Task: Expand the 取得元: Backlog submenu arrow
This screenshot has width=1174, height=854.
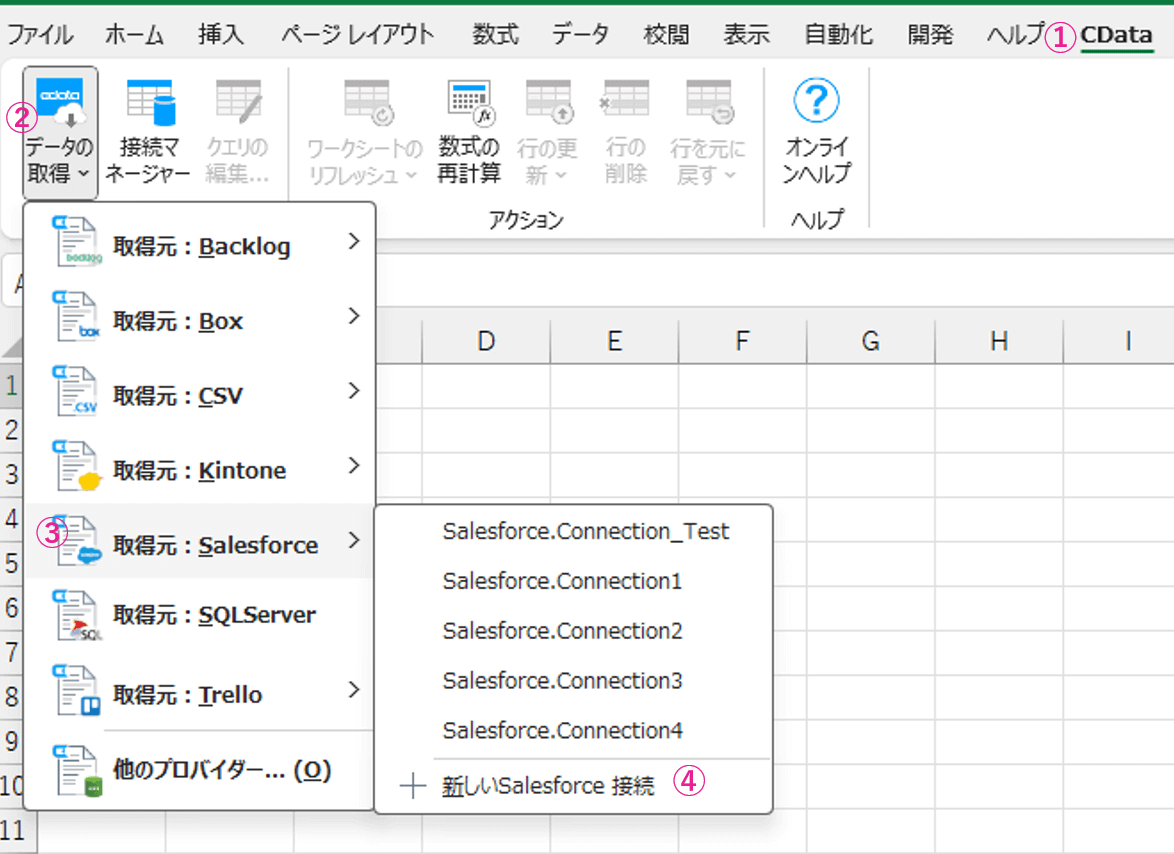Action: click(x=353, y=241)
